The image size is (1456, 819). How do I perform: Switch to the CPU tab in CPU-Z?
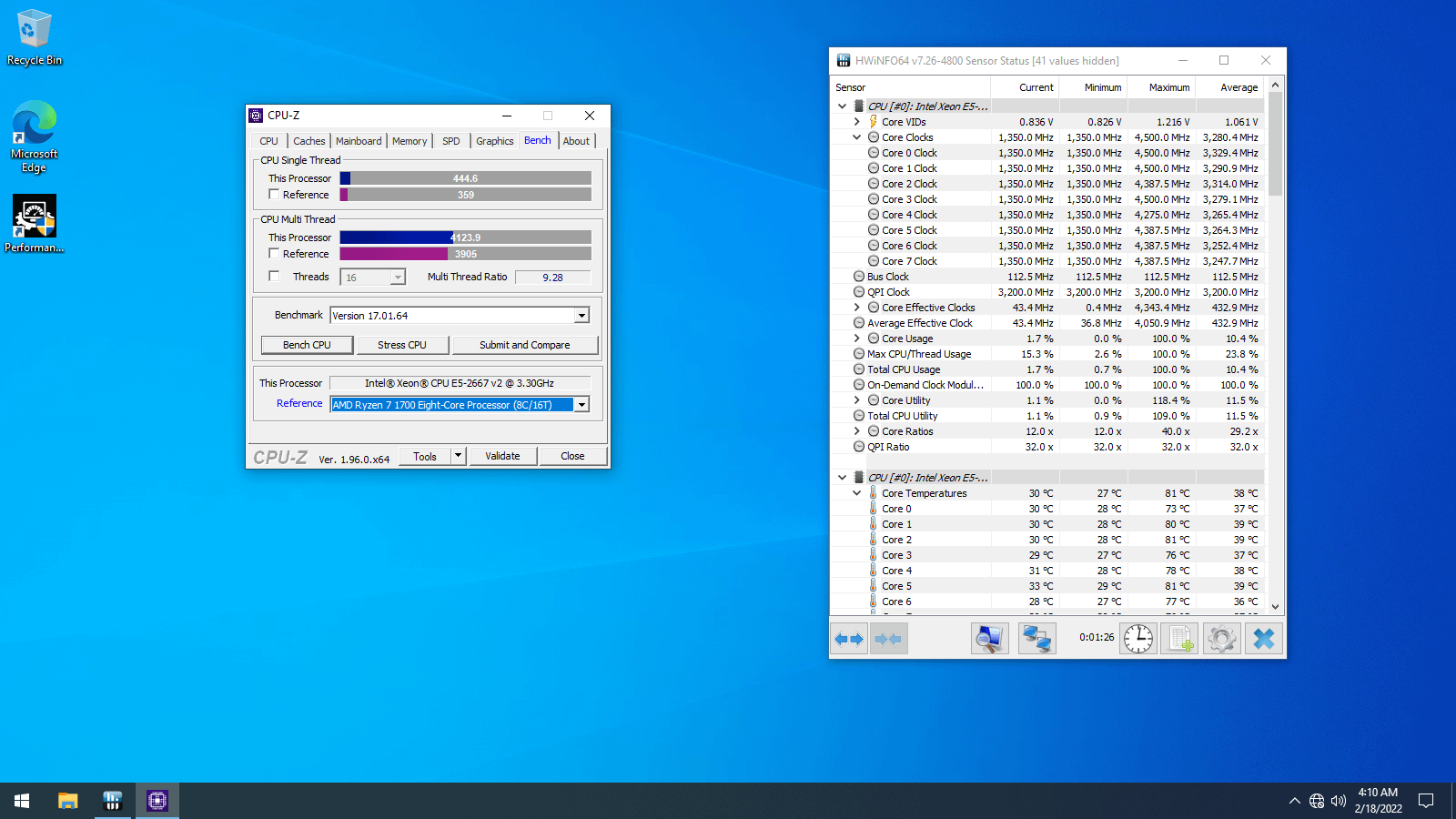click(268, 141)
